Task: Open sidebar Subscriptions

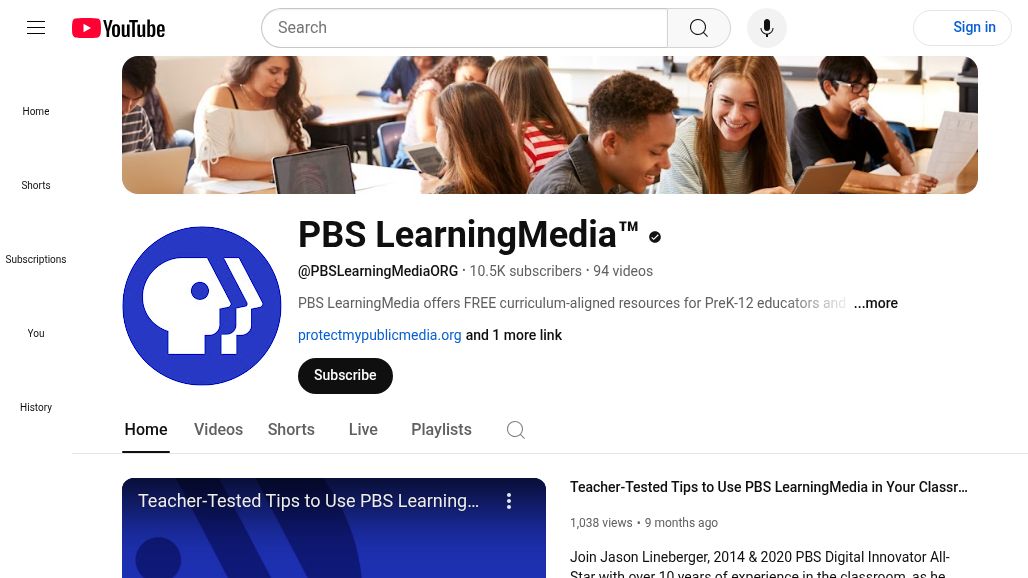Action: [x=36, y=260]
